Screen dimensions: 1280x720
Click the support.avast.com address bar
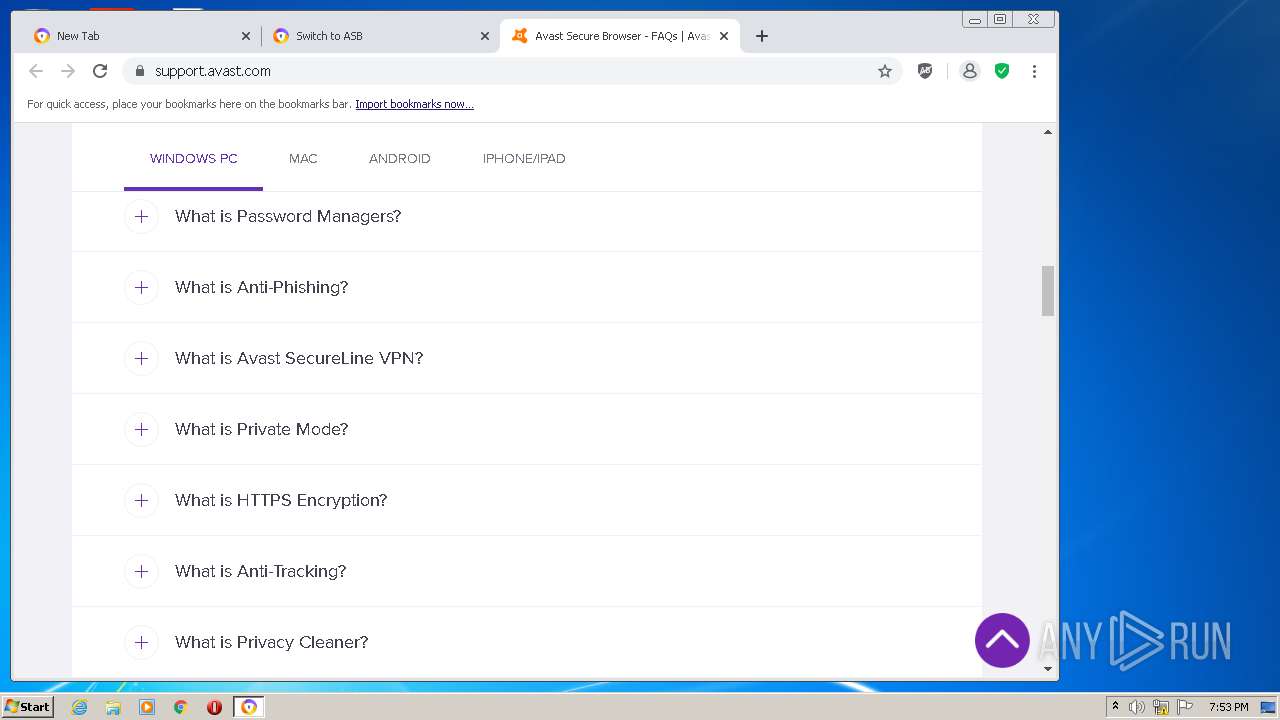512,71
